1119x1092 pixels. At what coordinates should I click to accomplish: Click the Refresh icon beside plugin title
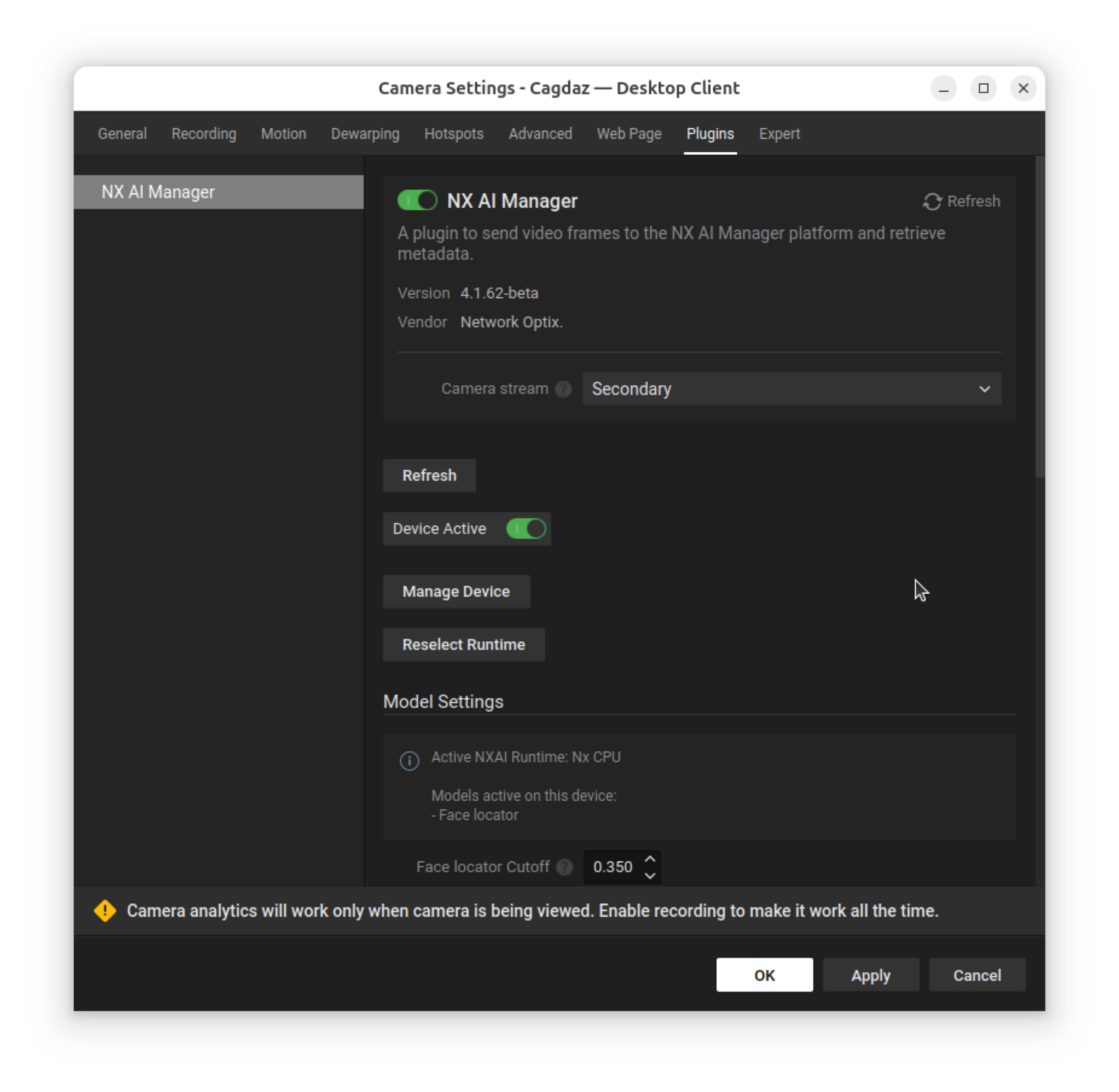pos(931,201)
